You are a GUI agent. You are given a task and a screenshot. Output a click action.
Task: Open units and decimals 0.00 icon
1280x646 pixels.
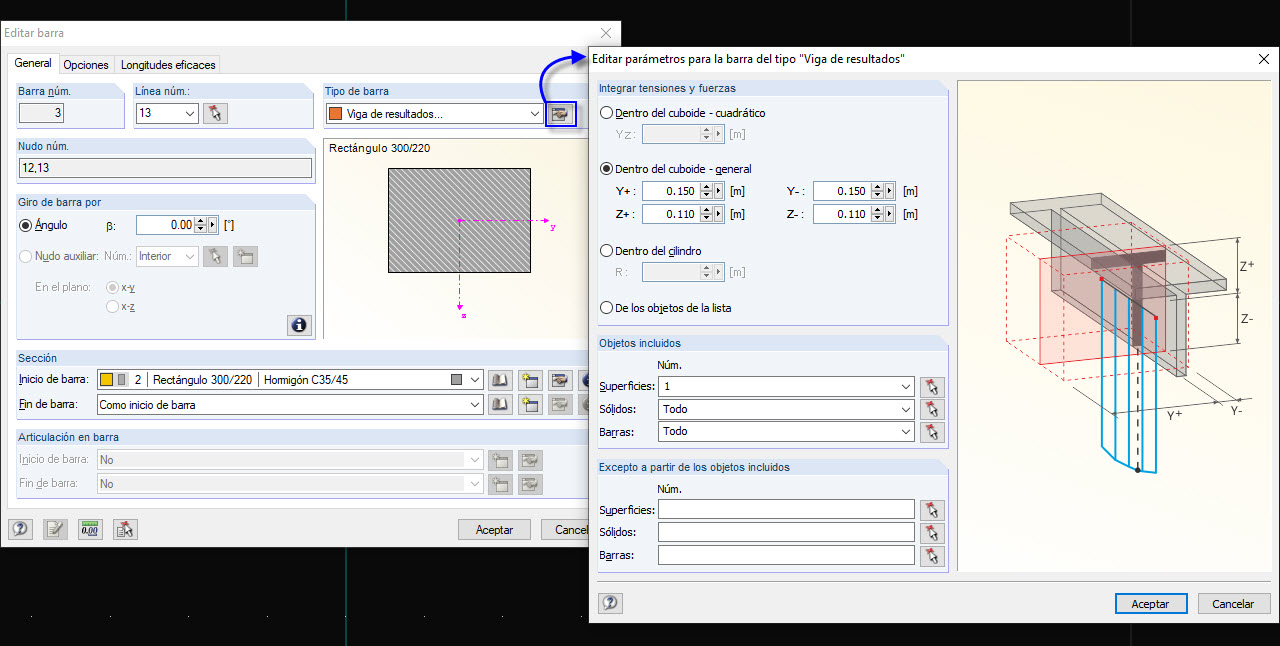[x=90, y=530]
